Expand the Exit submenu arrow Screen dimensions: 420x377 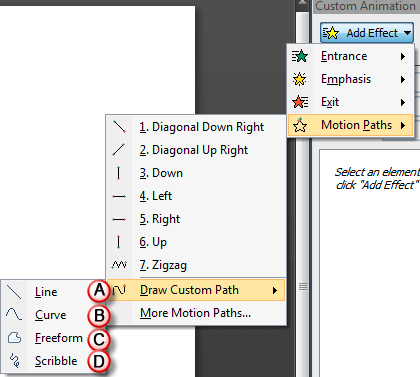pyautogui.click(x=403, y=102)
